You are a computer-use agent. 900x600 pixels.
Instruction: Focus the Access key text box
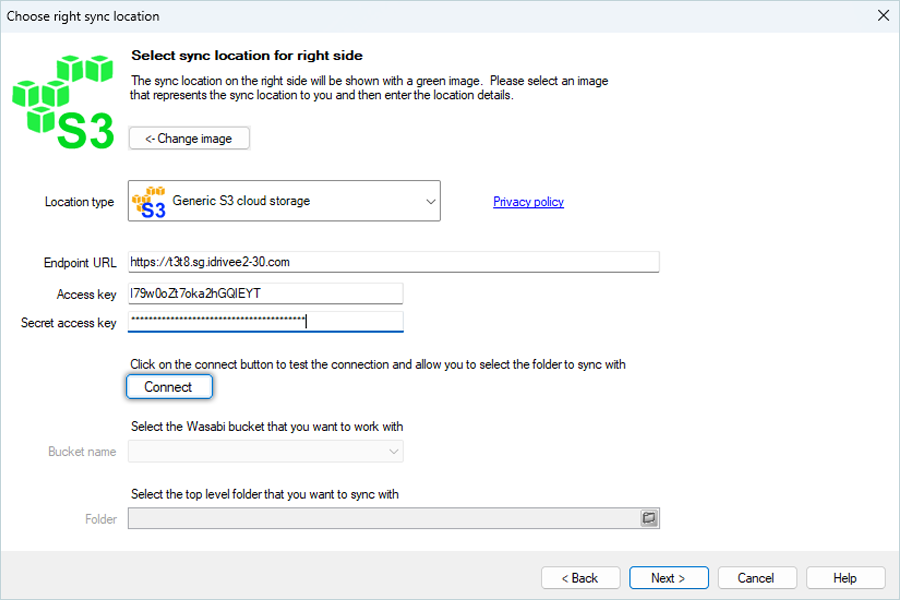266,293
